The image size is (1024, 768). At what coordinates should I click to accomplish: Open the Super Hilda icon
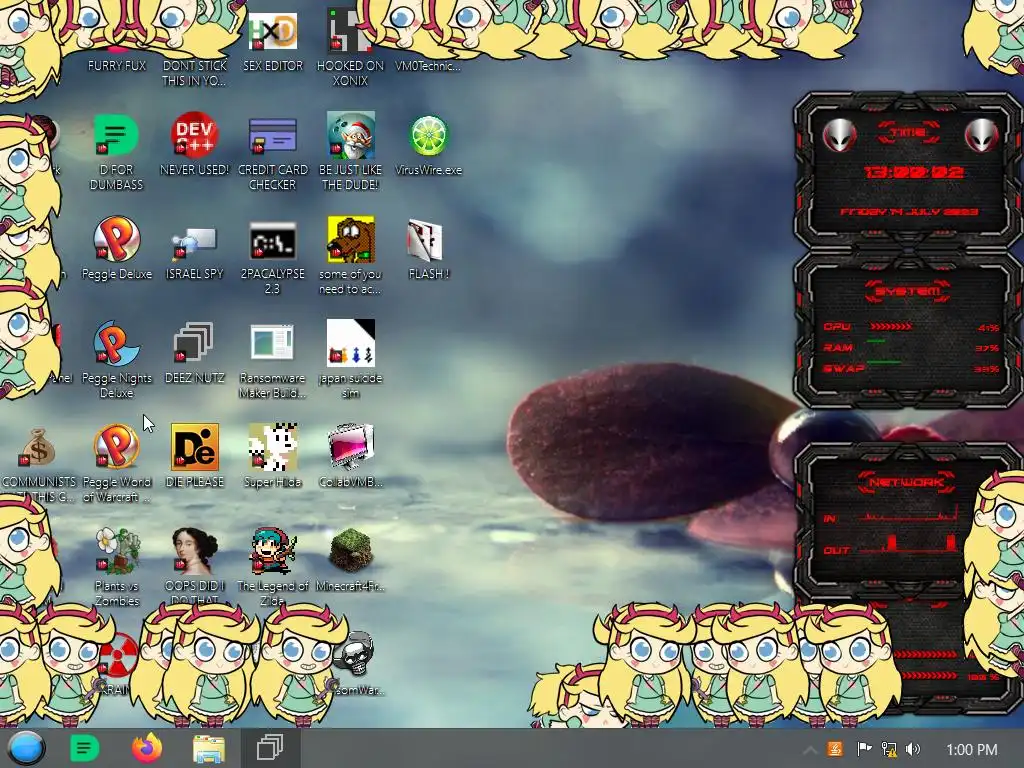pos(272,447)
